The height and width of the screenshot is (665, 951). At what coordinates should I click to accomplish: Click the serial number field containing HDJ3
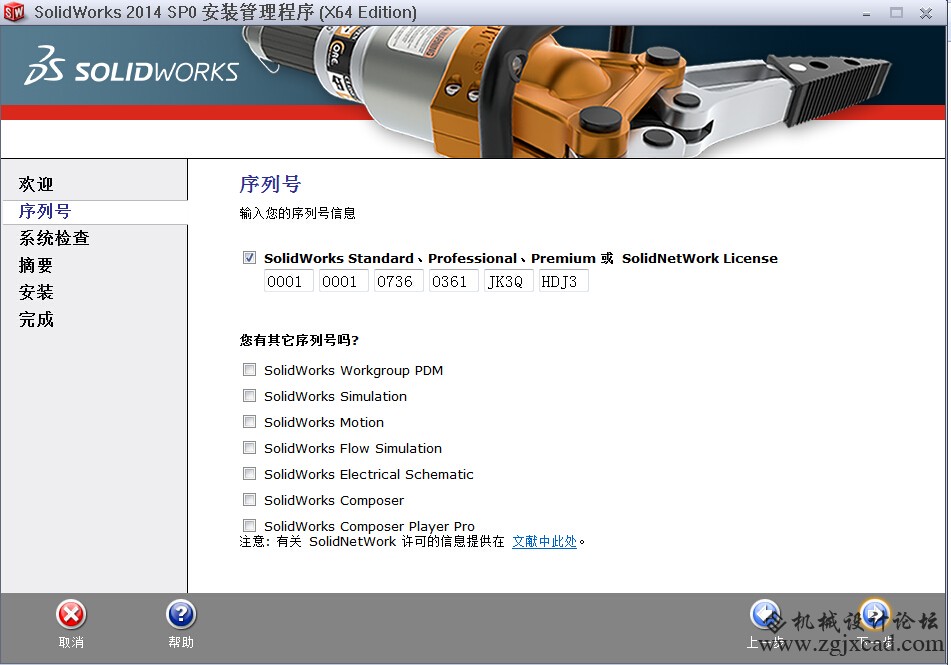click(563, 281)
